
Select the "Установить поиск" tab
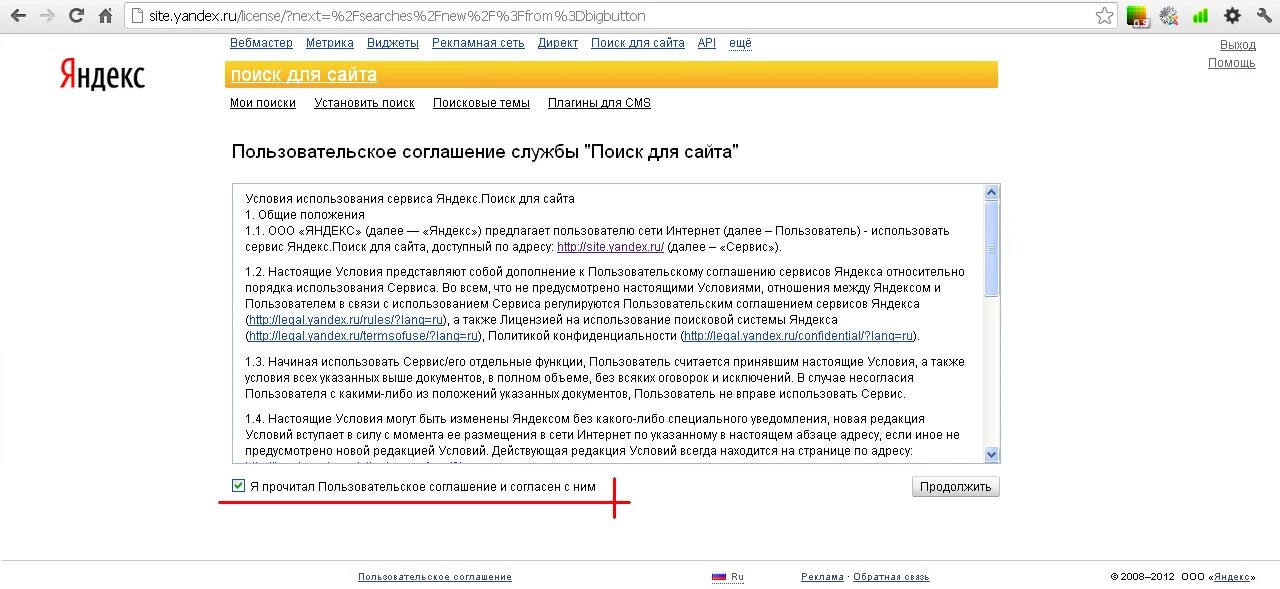coord(364,102)
